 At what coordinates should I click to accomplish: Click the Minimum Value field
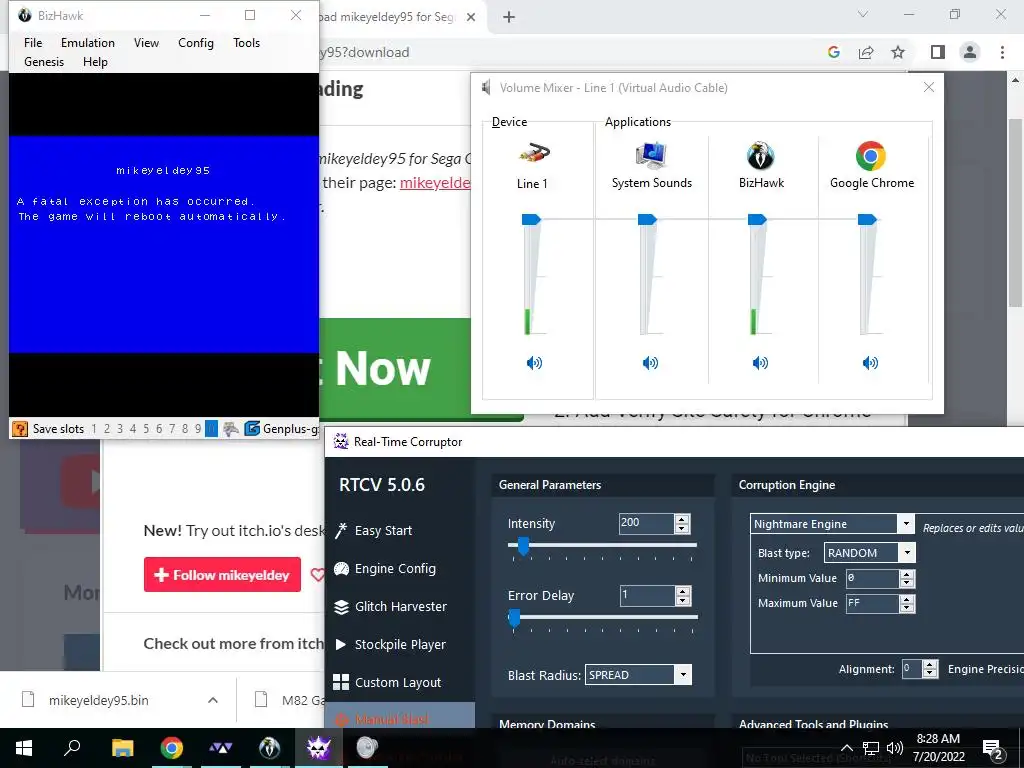tap(872, 578)
